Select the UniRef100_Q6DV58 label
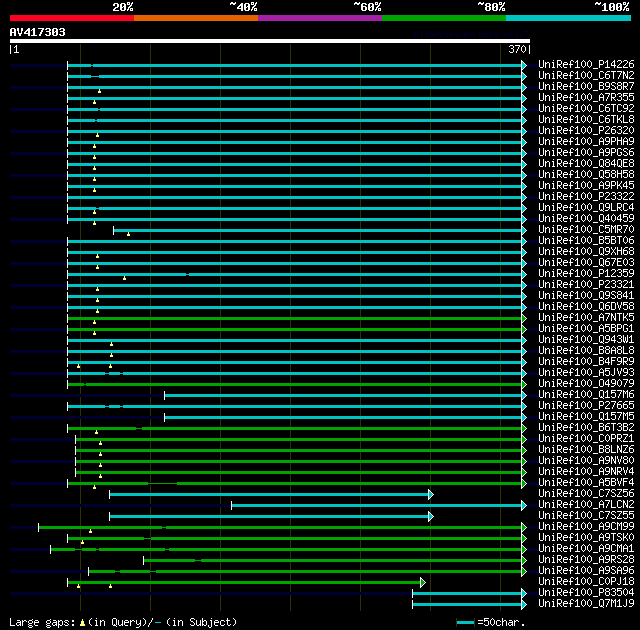The height and width of the screenshot is (630, 640). click(x=586, y=307)
